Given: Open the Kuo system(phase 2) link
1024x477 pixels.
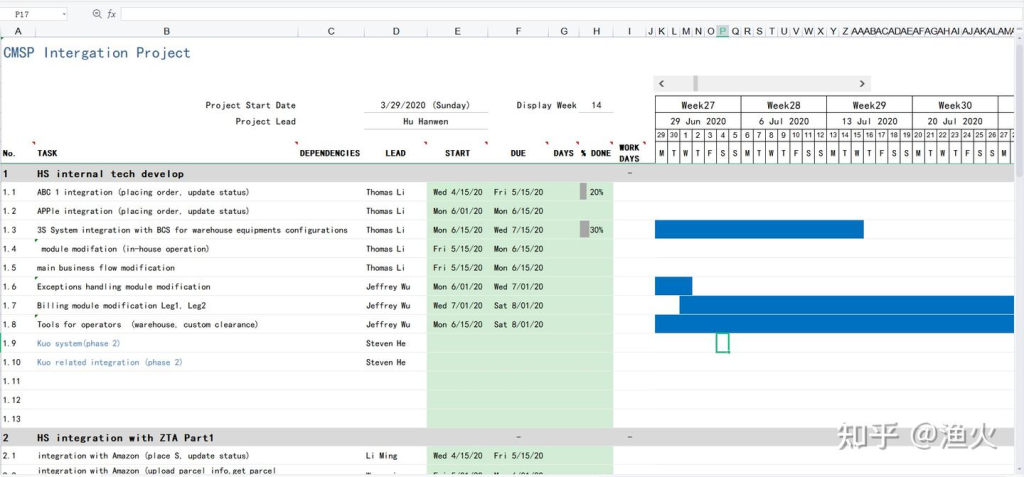Looking at the screenshot, I should click(x=78, y=343).
